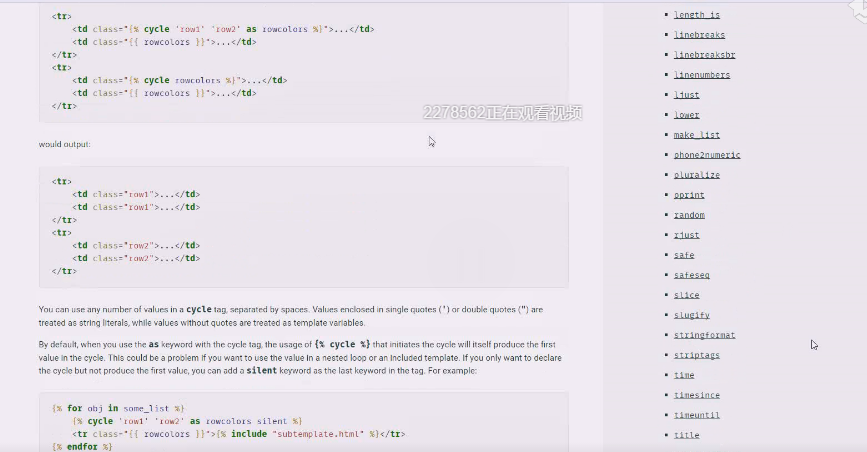
Task: Click the paragraph starting 'You can use any number'
Action: (291, 316)
